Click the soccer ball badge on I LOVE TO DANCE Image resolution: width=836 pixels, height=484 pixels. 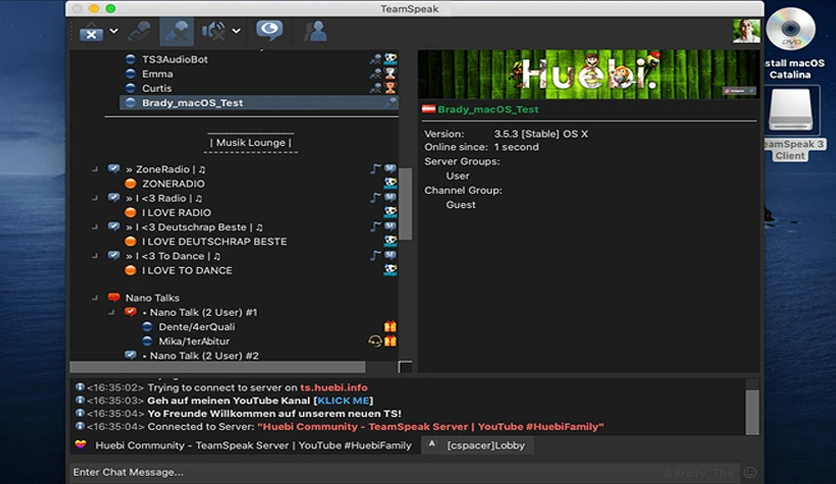[391, 269]
